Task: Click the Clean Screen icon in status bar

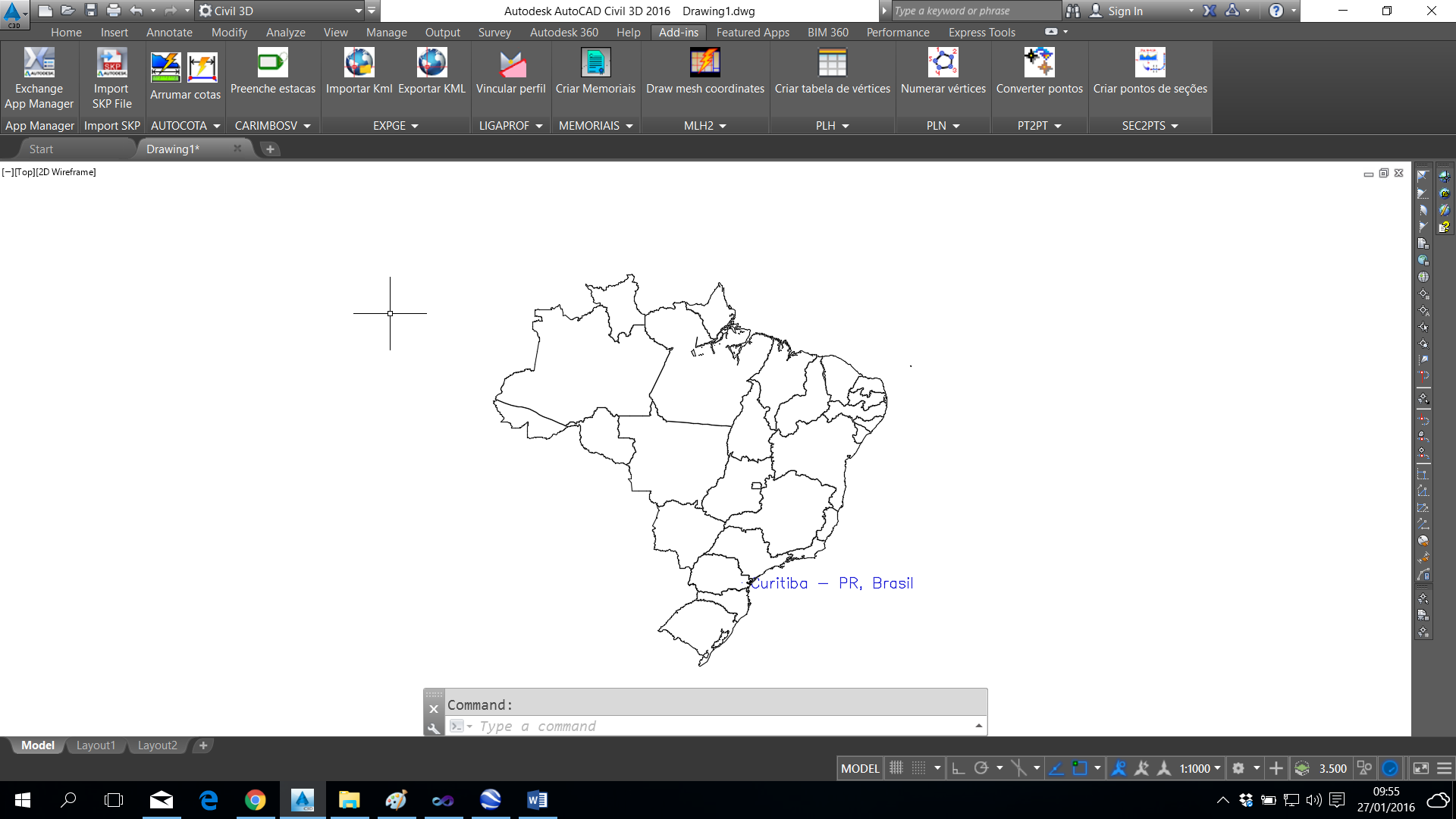Action: pyautogui.click(x=1420, y=768)
